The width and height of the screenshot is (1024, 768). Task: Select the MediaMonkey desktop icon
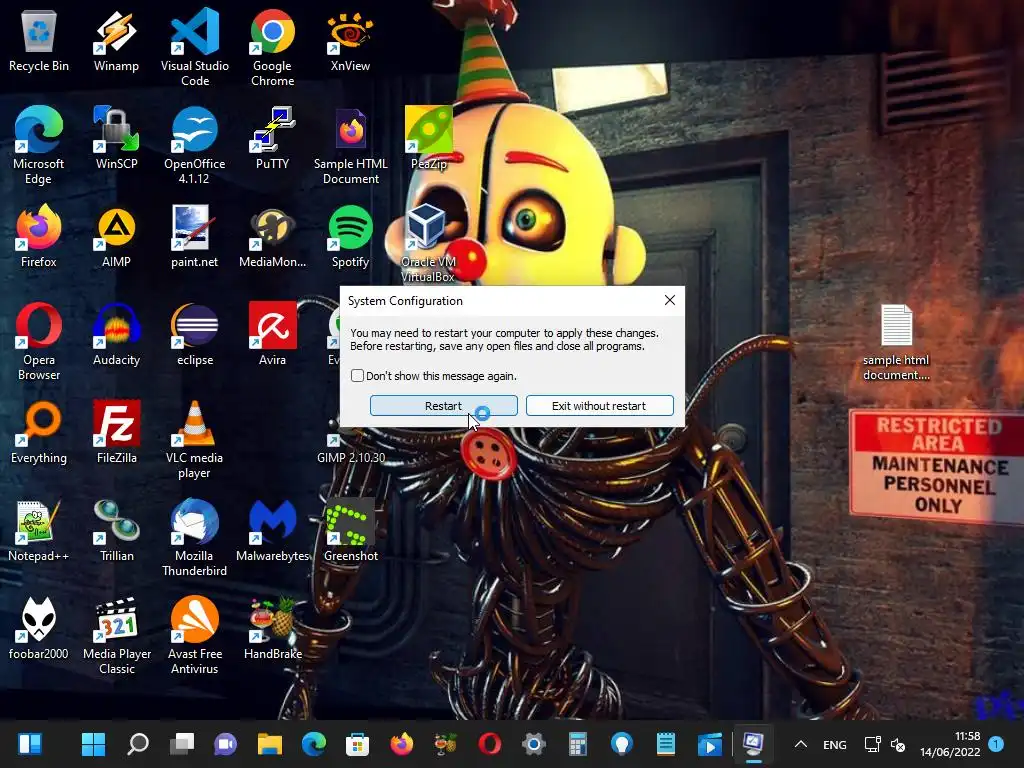pos(272,236)
